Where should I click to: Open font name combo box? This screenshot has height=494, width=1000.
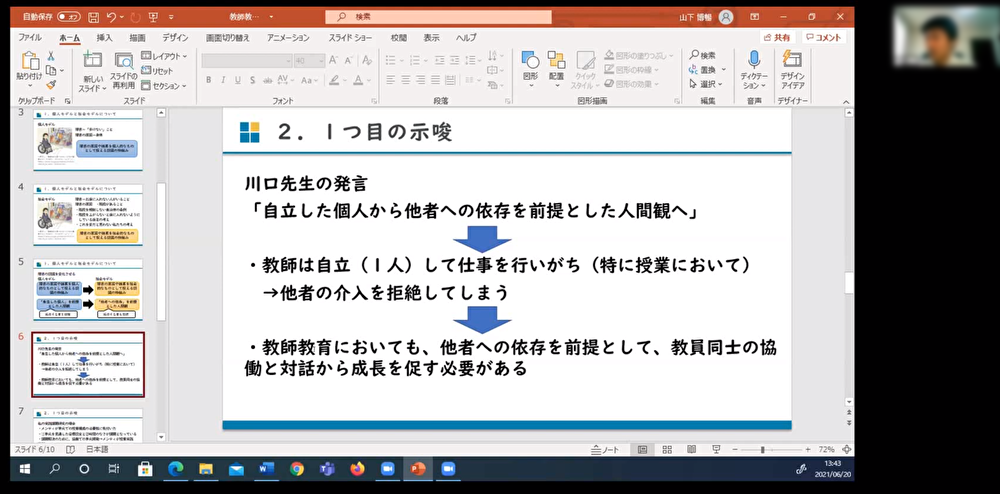(247, 61)
